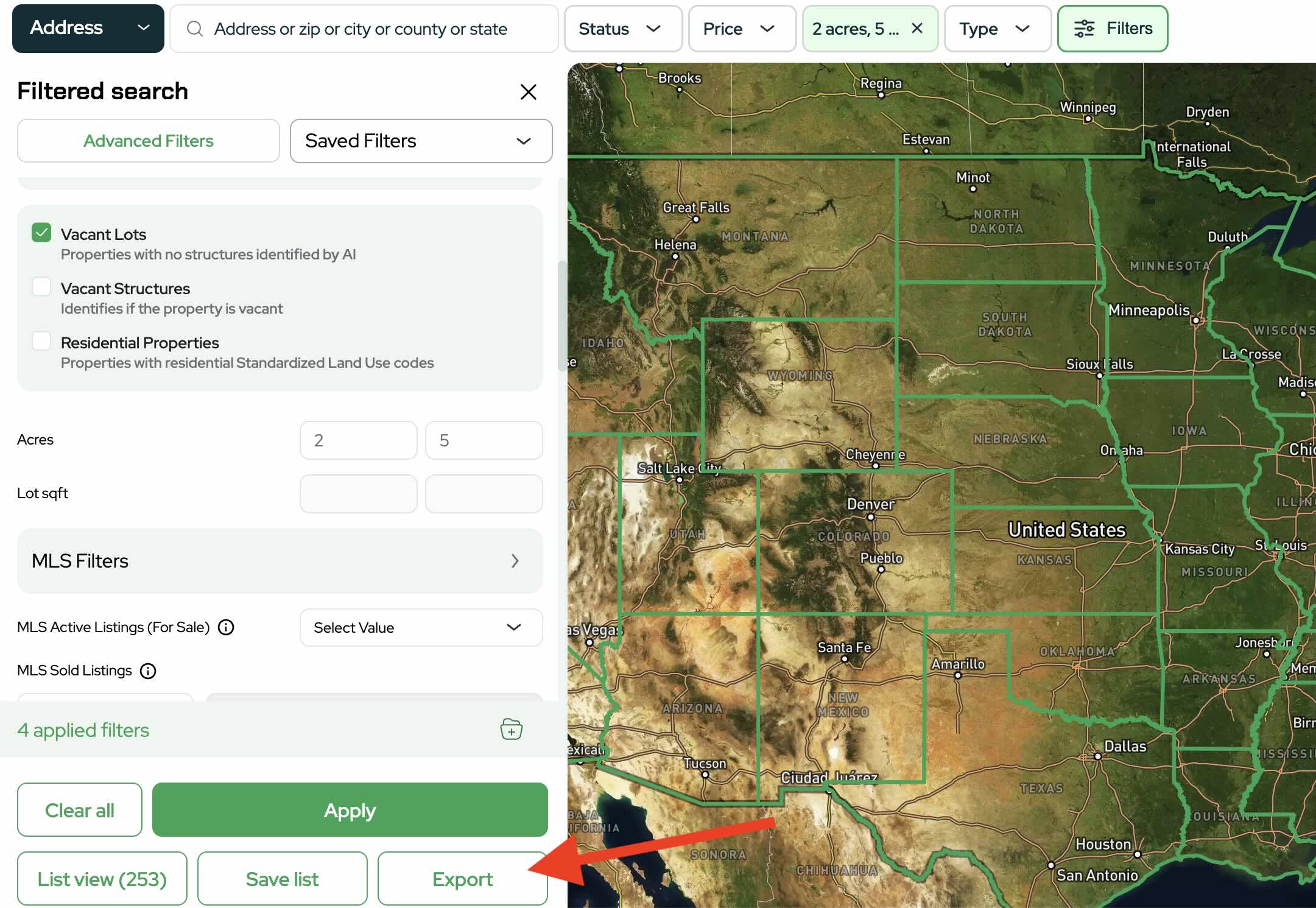Open the Saved Filters dropdown
The image size is (1316, 908).
(421, 141)
